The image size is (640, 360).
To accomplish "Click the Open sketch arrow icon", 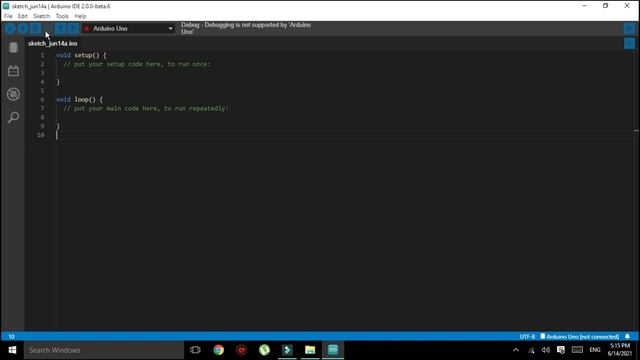I will click(x=60, y=28).
